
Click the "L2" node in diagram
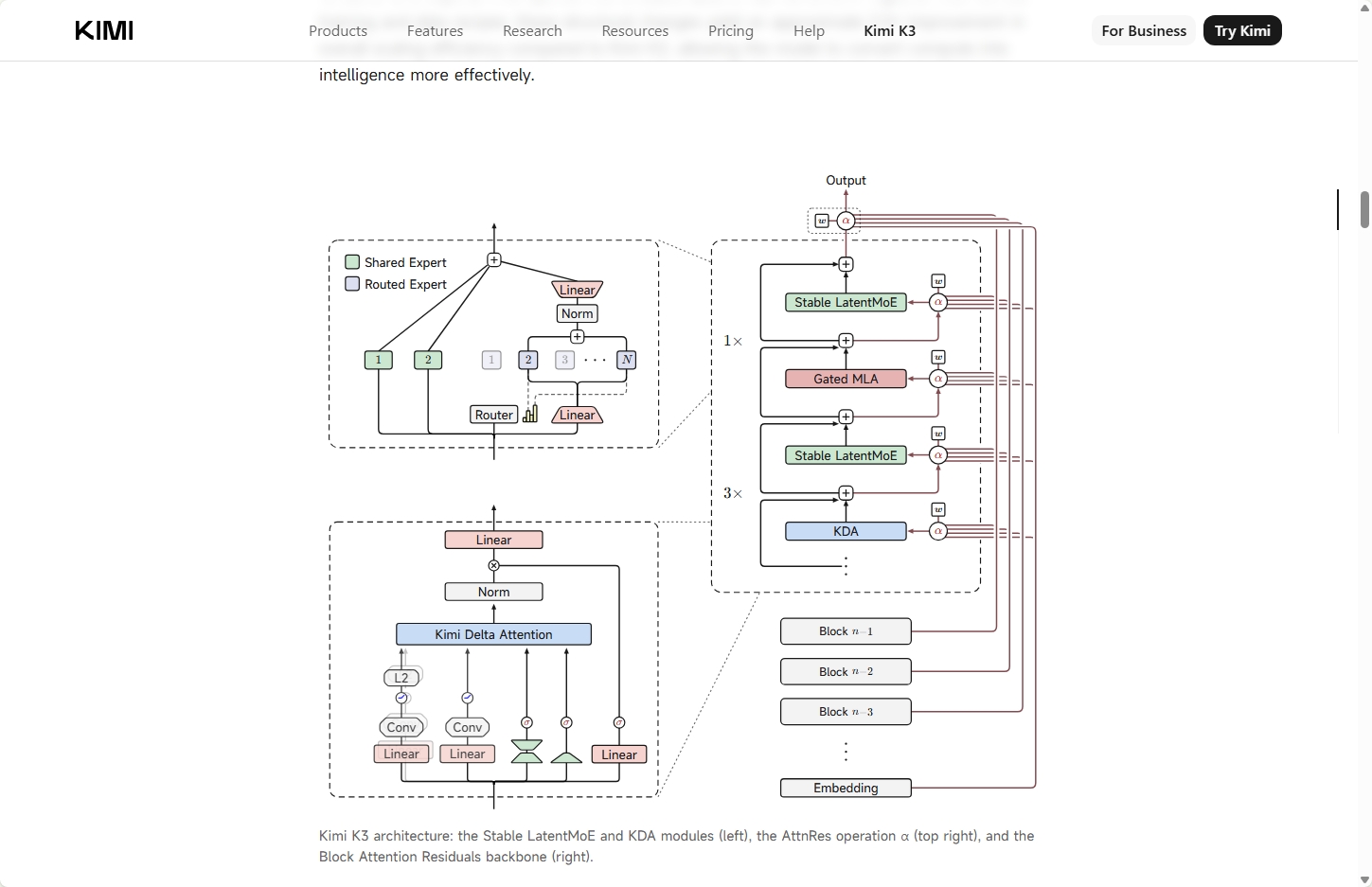[401, 678]
